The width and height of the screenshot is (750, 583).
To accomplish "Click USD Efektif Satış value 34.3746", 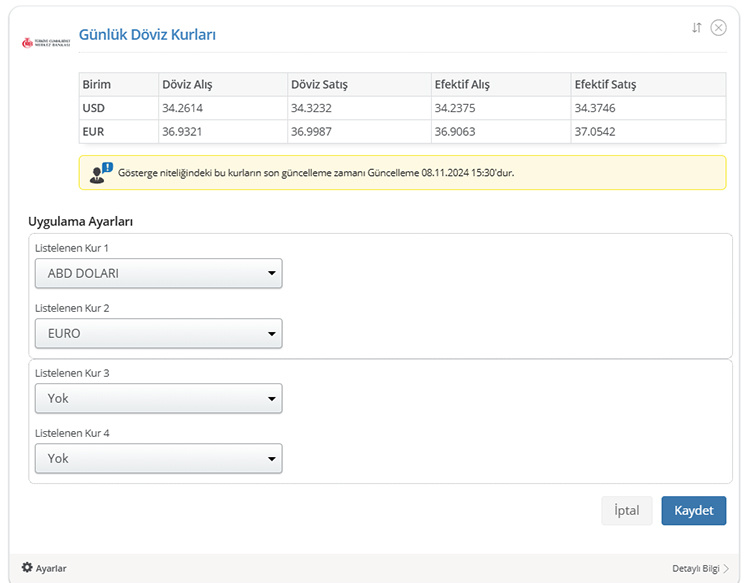I will coord(595,108).
